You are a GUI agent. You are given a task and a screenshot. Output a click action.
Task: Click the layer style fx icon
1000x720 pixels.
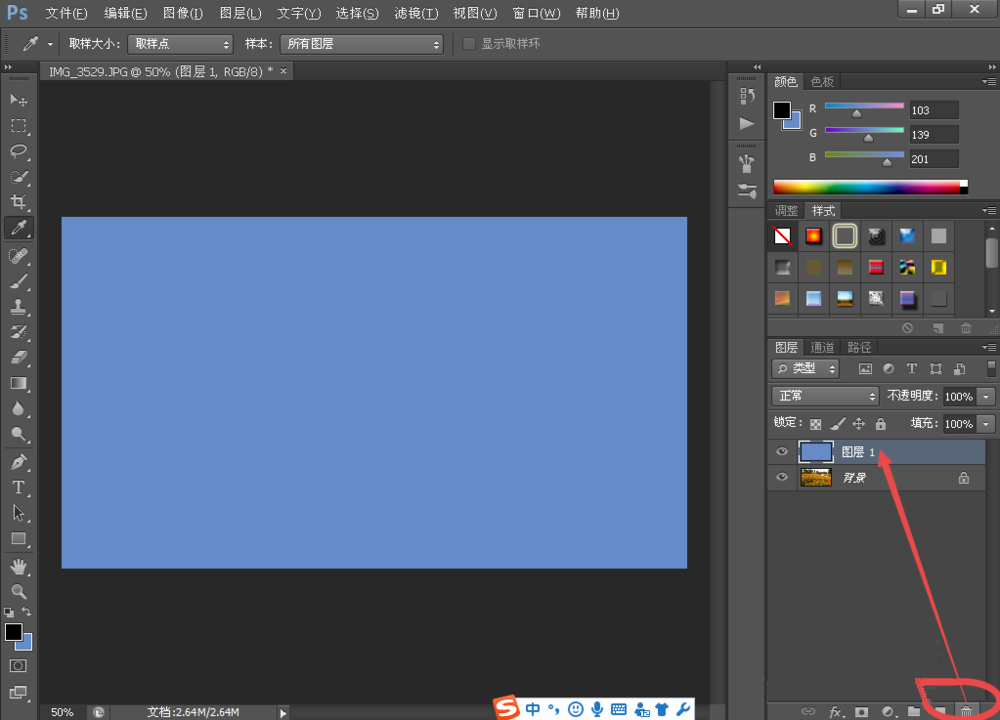(836, 711)
